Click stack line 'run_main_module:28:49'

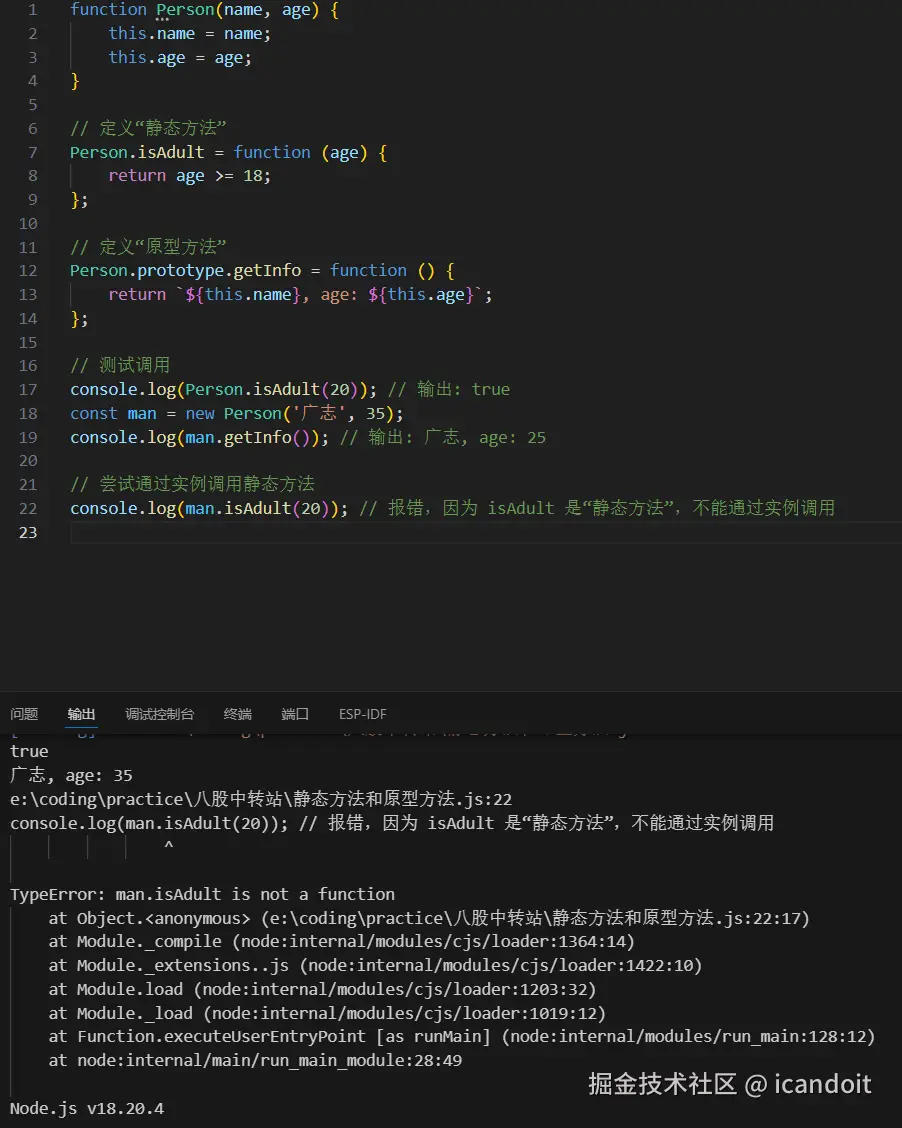(255, 1060)
